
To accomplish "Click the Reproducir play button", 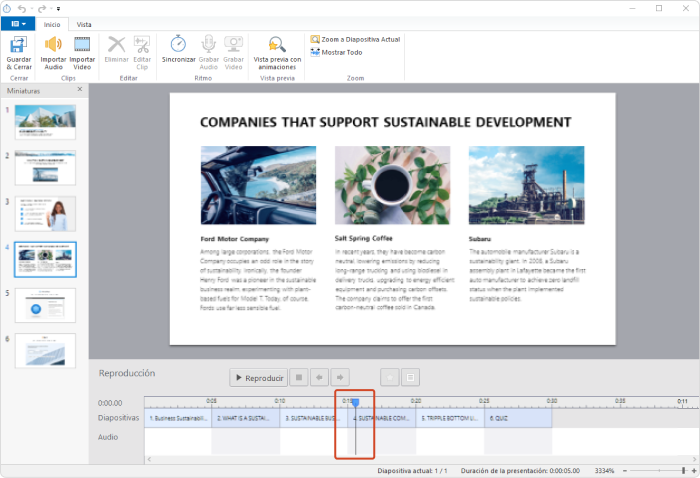I will (x=258, y=378).
